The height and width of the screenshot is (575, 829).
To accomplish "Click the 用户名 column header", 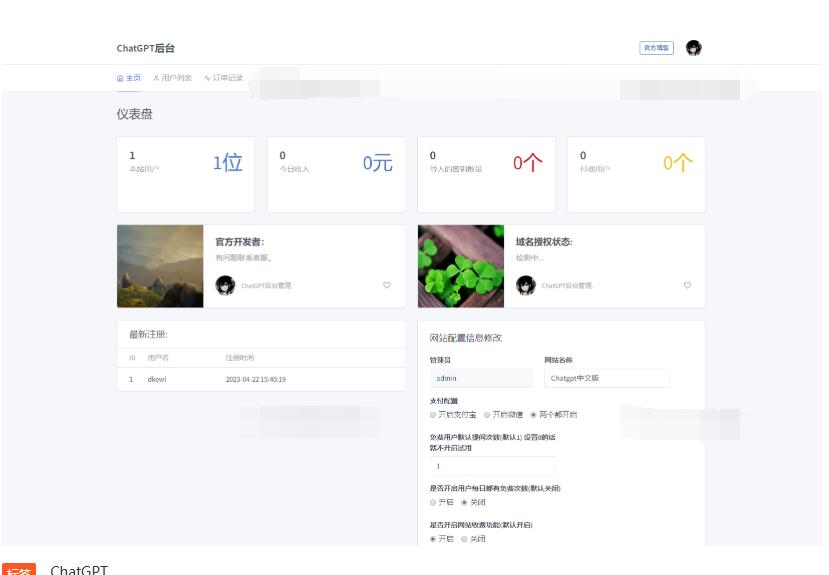I will click(158, 358).
